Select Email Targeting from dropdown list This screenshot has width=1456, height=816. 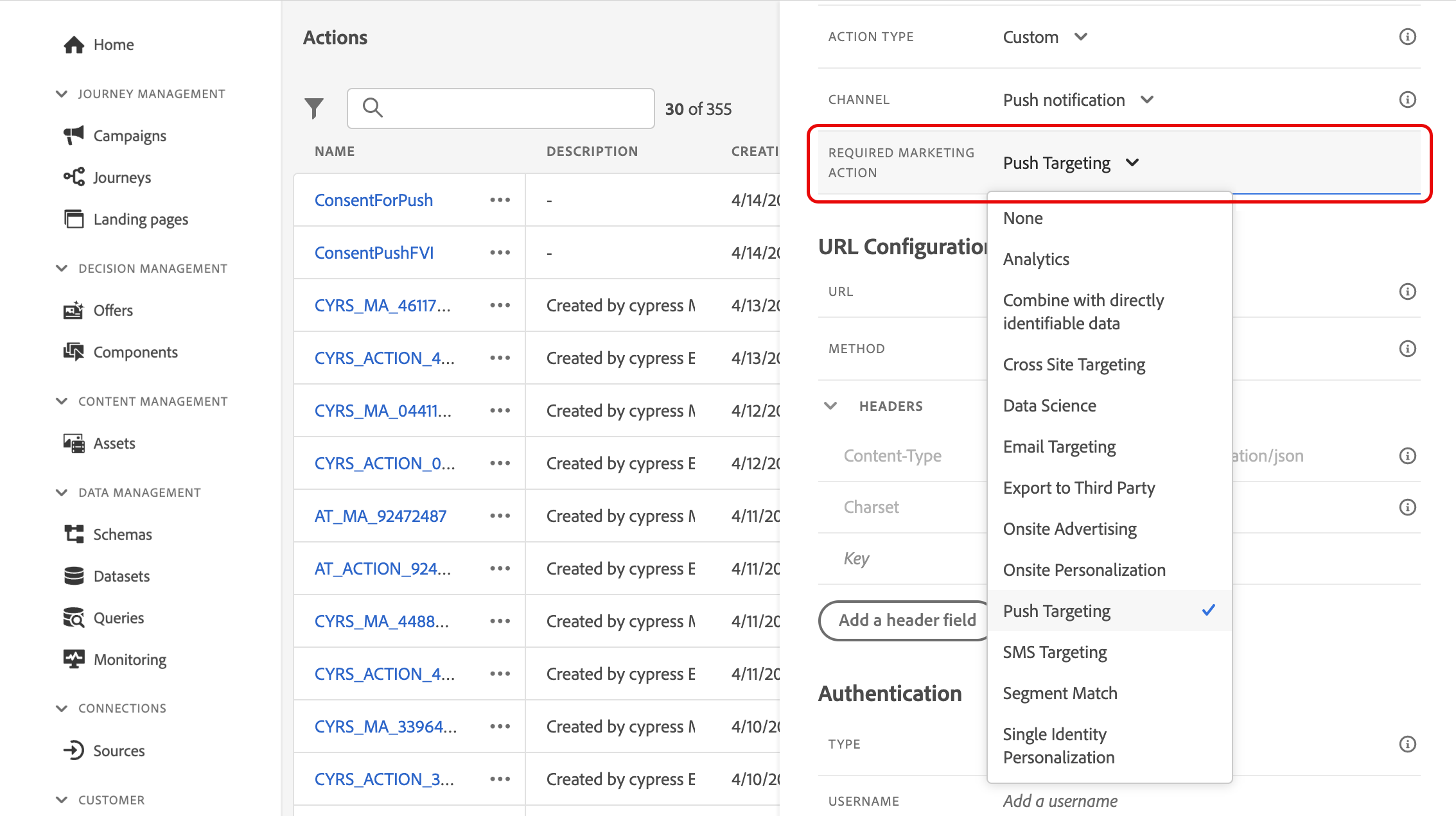tap(1059, 447)
